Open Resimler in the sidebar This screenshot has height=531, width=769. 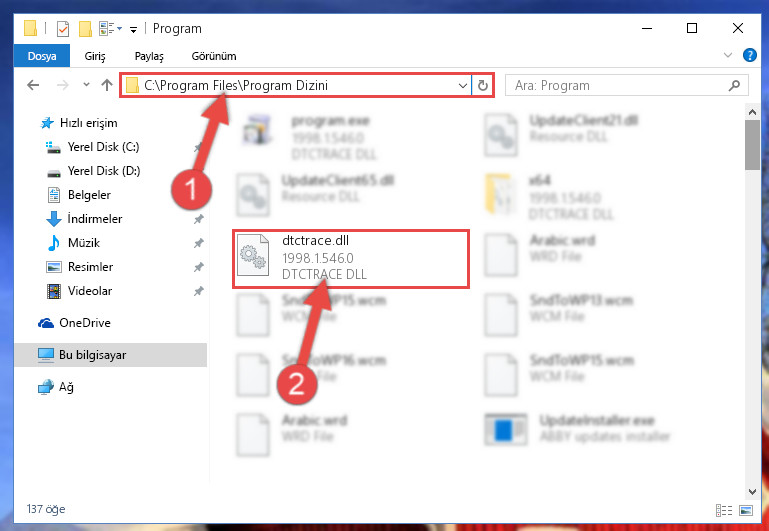point(90,267)
